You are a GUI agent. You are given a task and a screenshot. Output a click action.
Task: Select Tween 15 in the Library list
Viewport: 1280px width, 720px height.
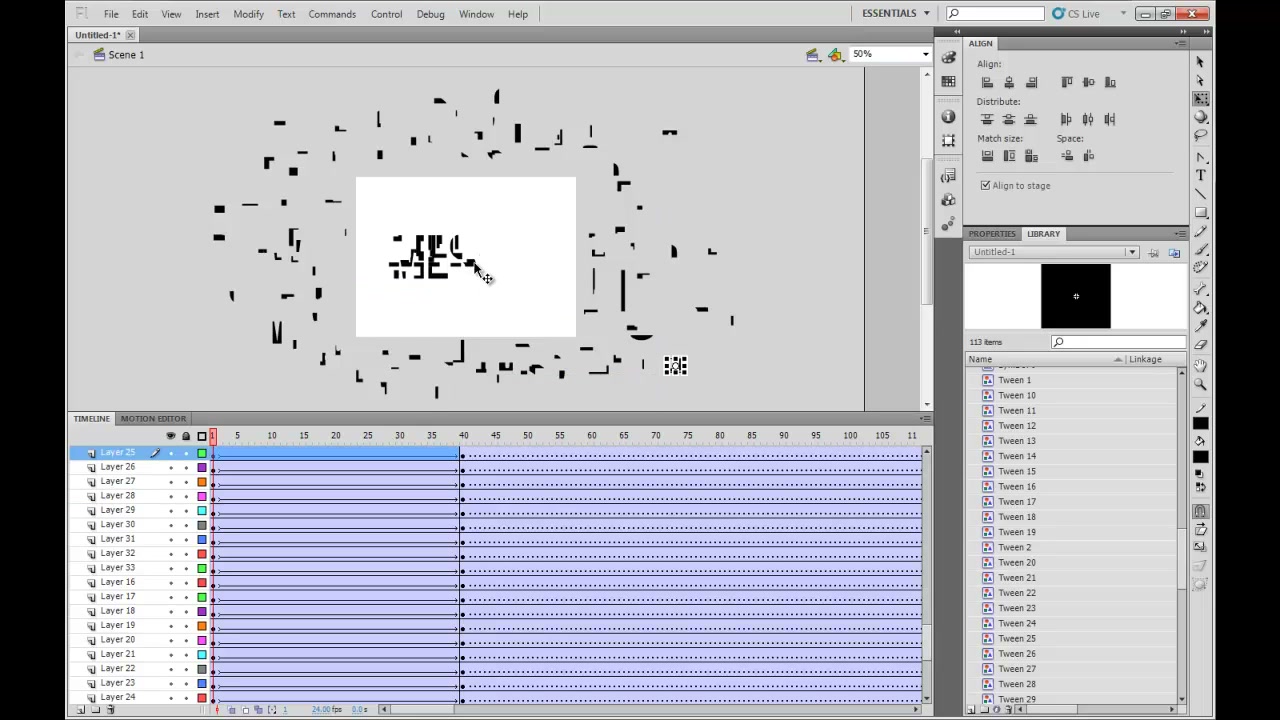pyautogui.click(x=1016, y=471)
